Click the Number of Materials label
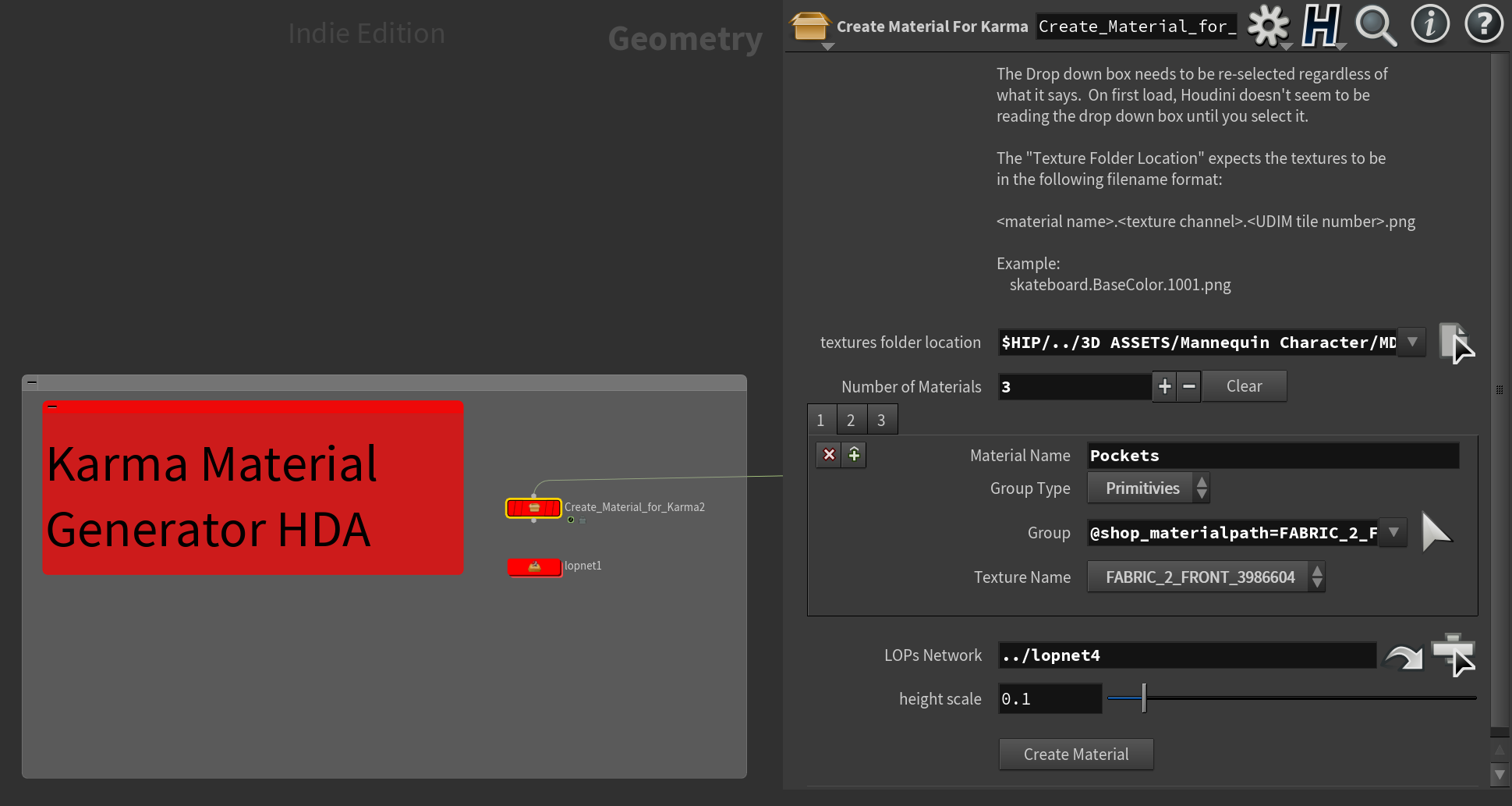This screenshot has height=806, width=1512. 912,387
